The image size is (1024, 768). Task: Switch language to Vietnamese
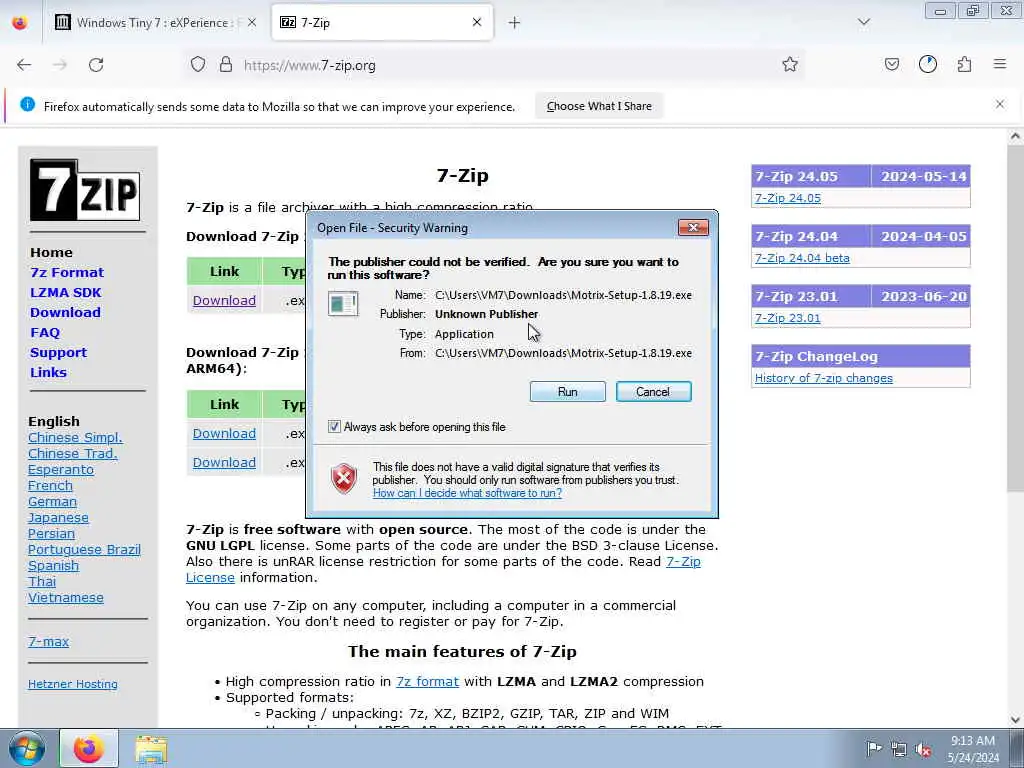(x=65, y=598)
